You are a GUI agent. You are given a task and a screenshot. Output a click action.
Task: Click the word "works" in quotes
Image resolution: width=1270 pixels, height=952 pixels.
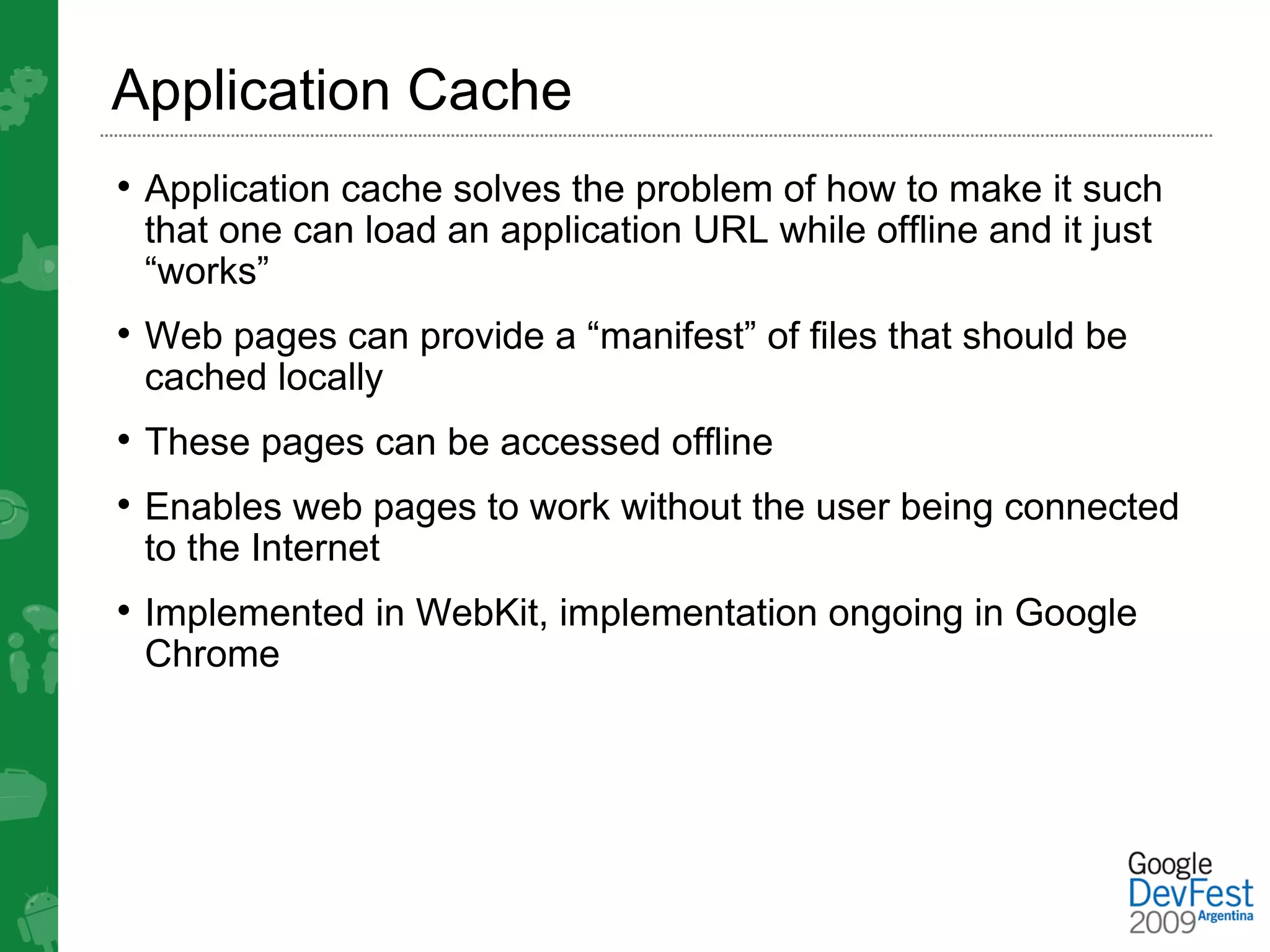(x=207, y=271)
